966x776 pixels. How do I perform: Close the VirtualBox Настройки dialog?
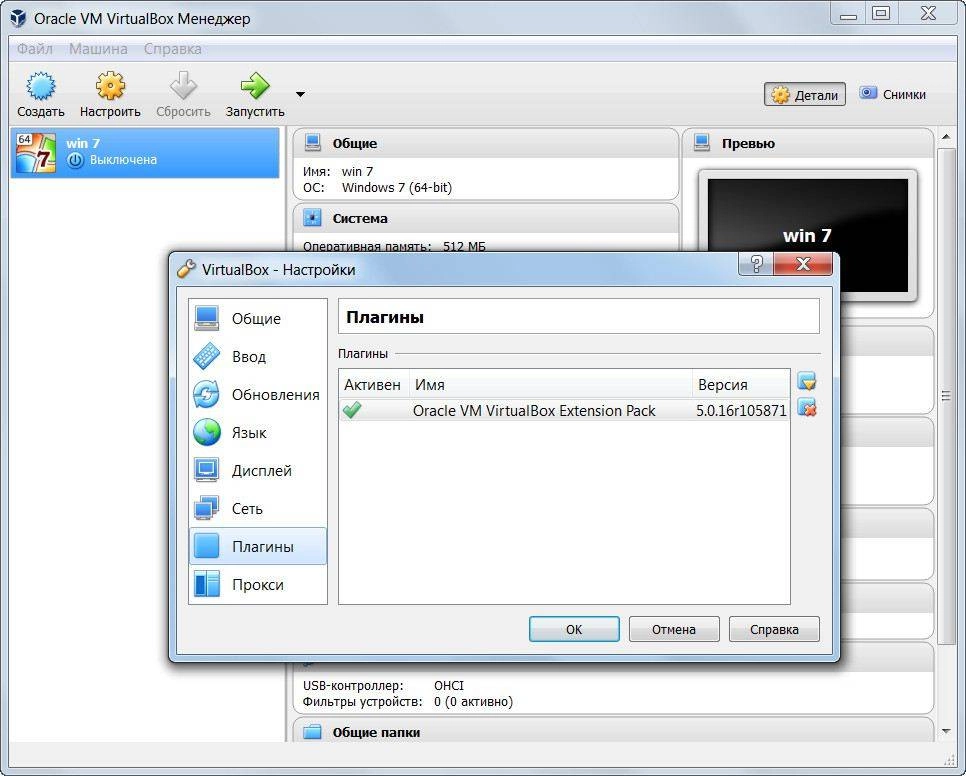(x=803, y=264)
